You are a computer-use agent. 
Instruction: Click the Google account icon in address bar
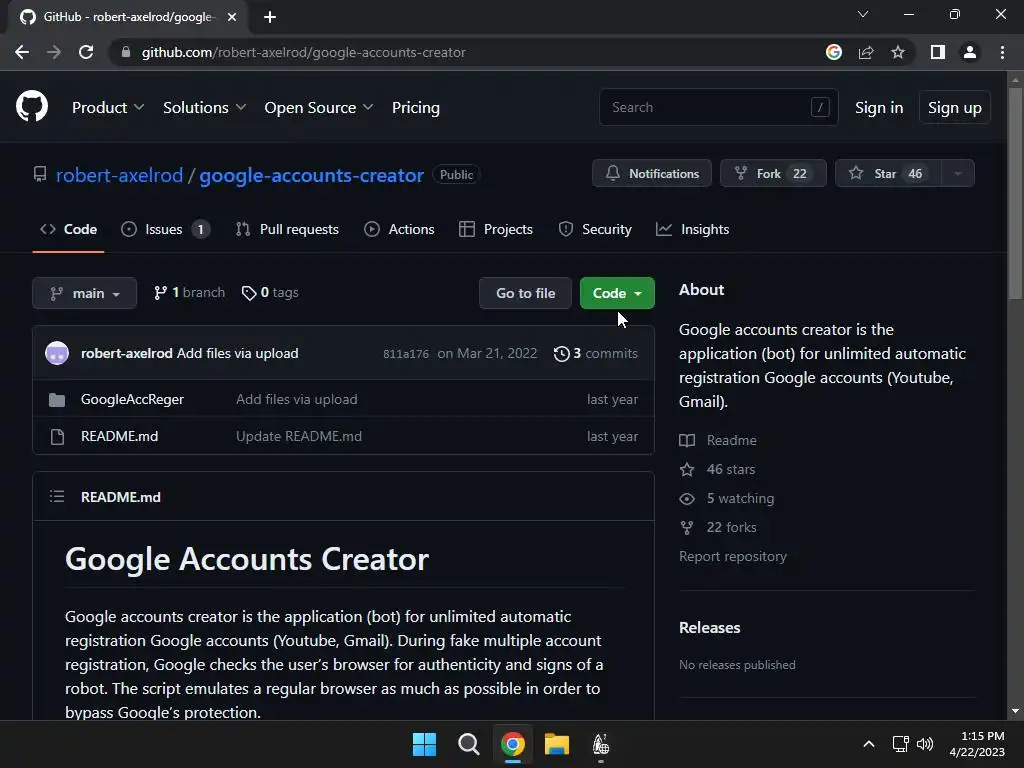(833, 52)
